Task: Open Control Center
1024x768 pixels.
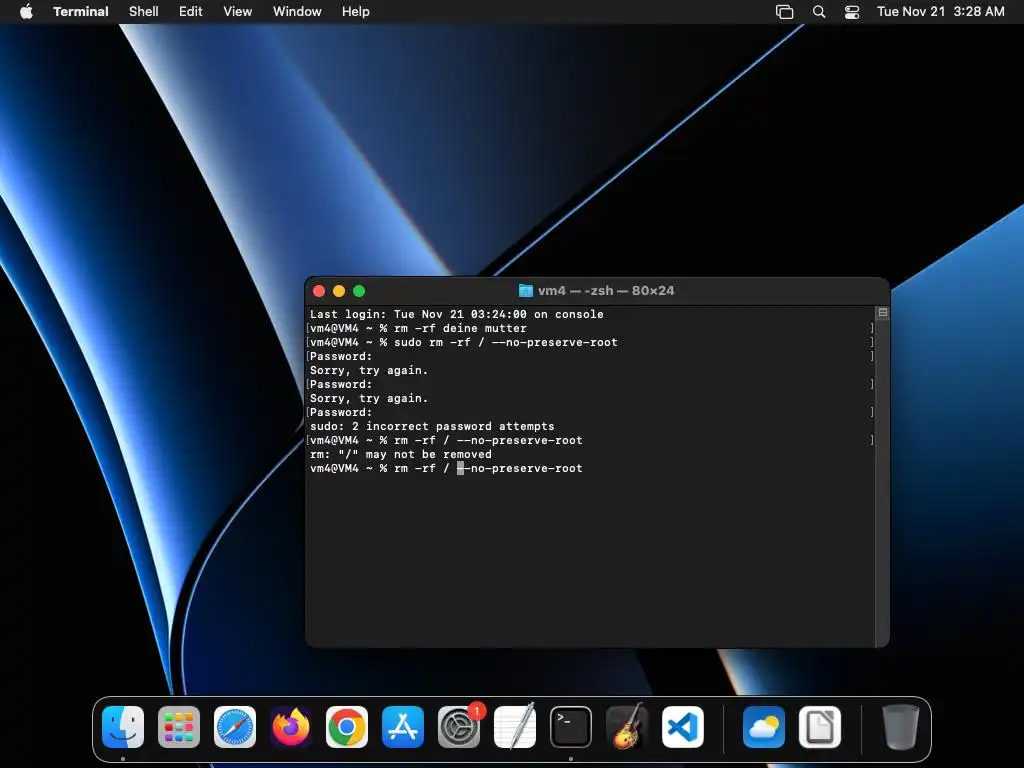Action: coord(852,12)
